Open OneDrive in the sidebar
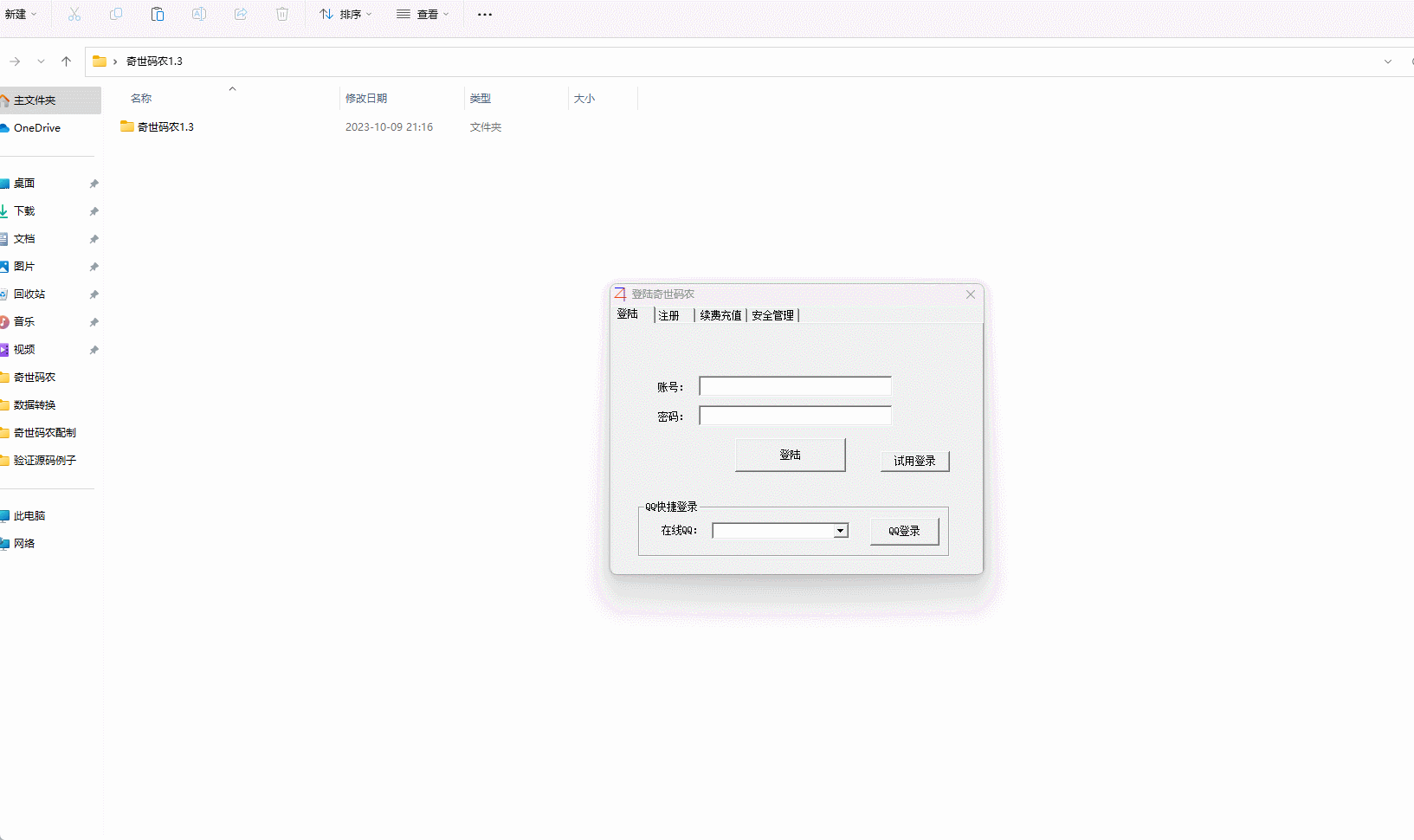The image size is (1414, 840). (37, 128)
